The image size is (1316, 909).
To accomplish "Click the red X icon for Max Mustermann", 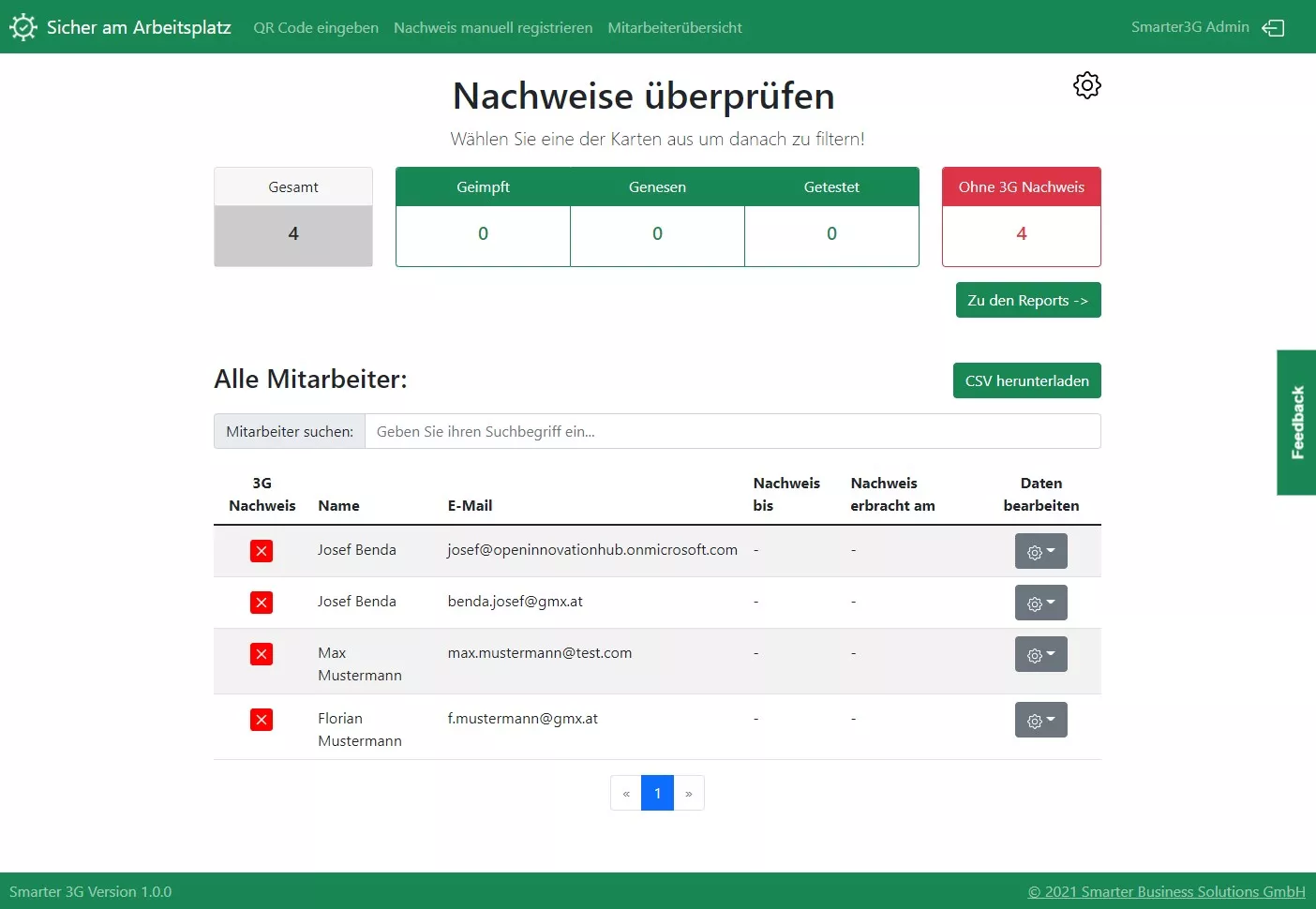I will pyautogui.click(x=262, y=654).
